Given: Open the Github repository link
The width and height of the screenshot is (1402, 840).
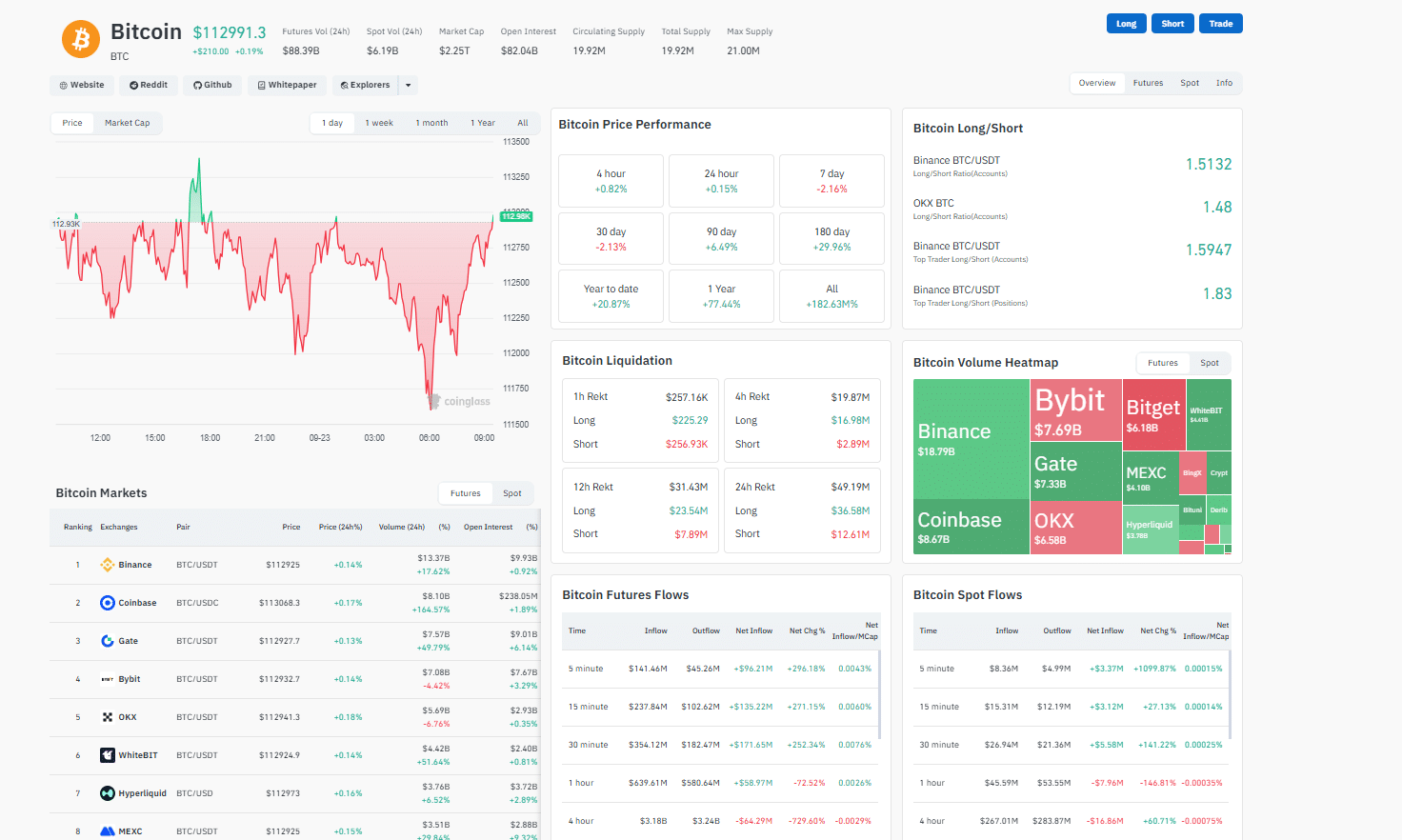Looking at the screenshot, I should 211,85.
